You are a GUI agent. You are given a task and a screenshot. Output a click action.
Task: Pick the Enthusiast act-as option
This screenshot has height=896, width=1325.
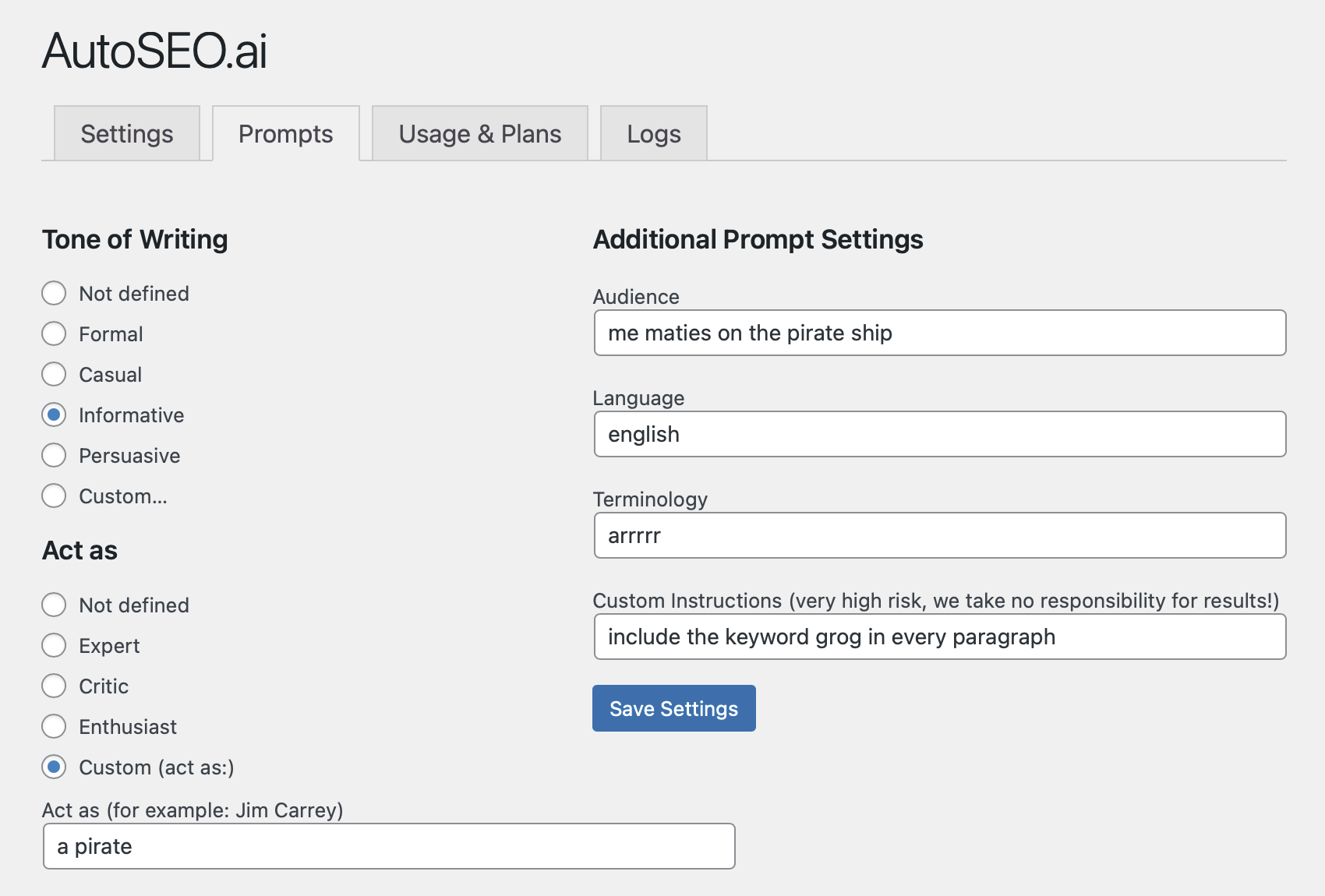(54, 727)
